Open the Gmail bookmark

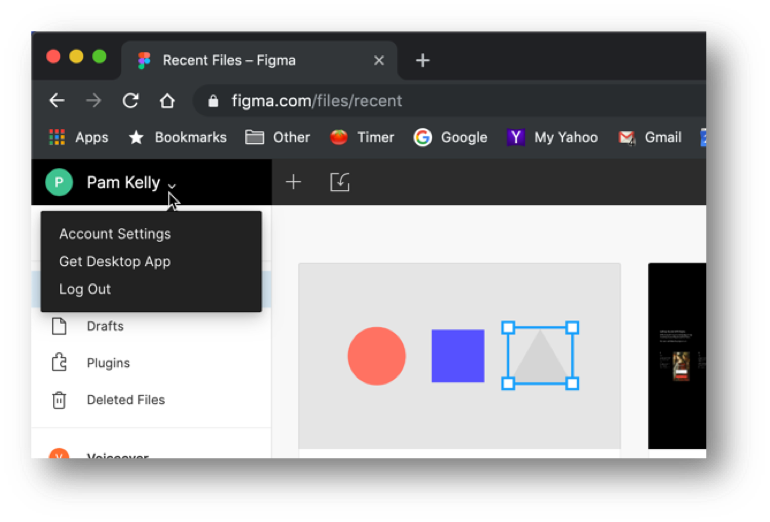point(650,137)
